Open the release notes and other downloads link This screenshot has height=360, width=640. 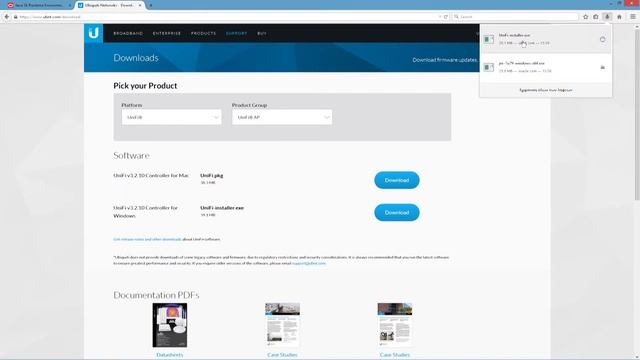pos(147,239)
